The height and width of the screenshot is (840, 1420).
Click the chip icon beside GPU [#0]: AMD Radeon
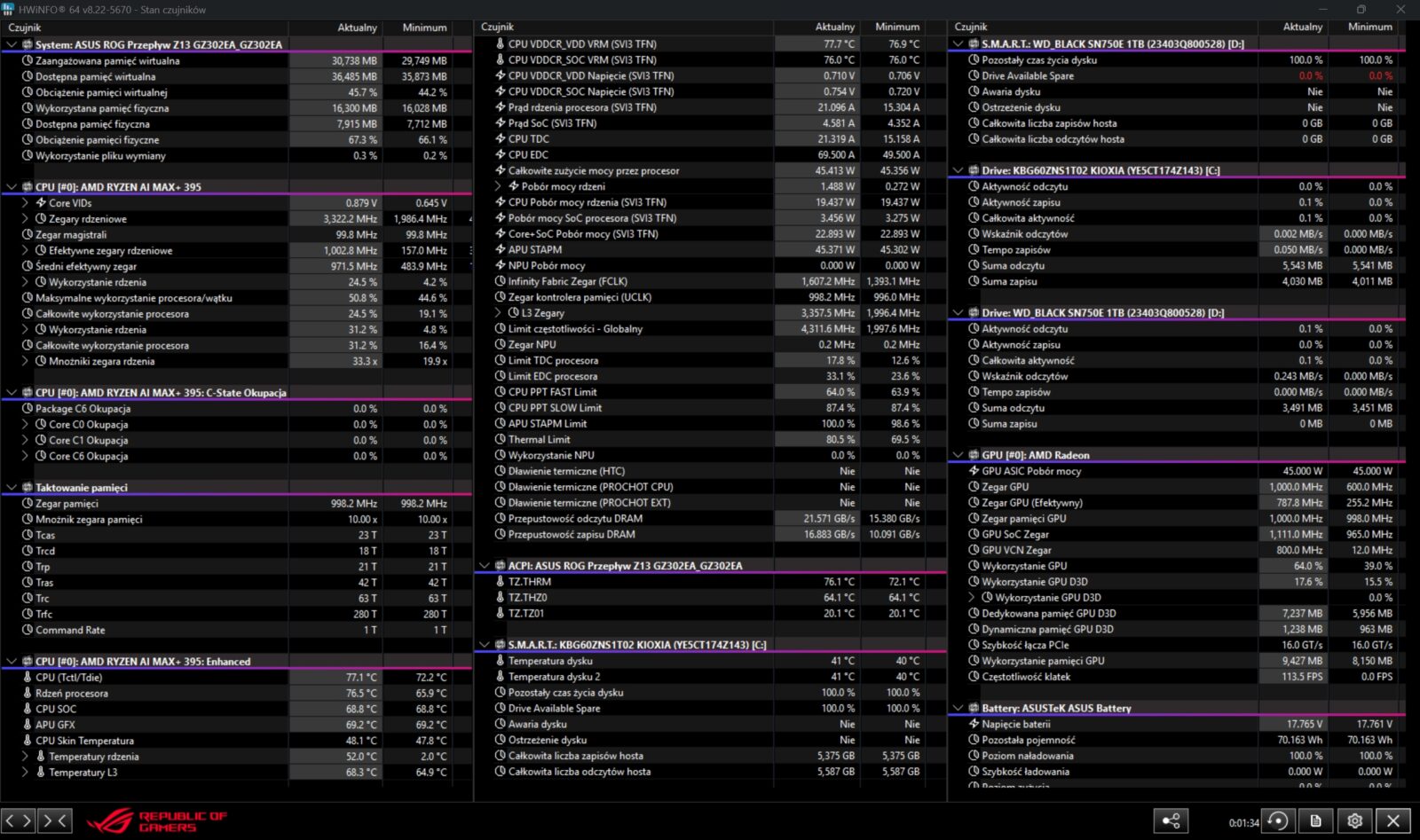point(974,455)
